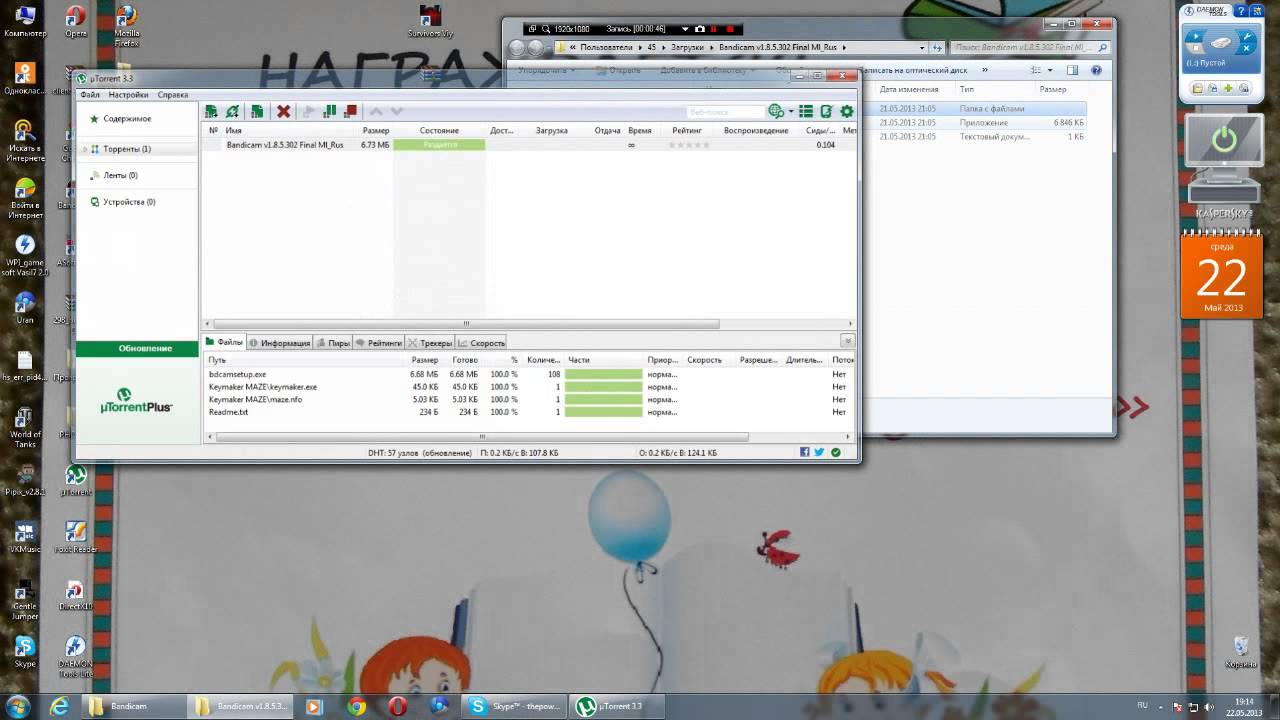Switch to the Пиры tab

pyautogui.click(x=333, y=343)
